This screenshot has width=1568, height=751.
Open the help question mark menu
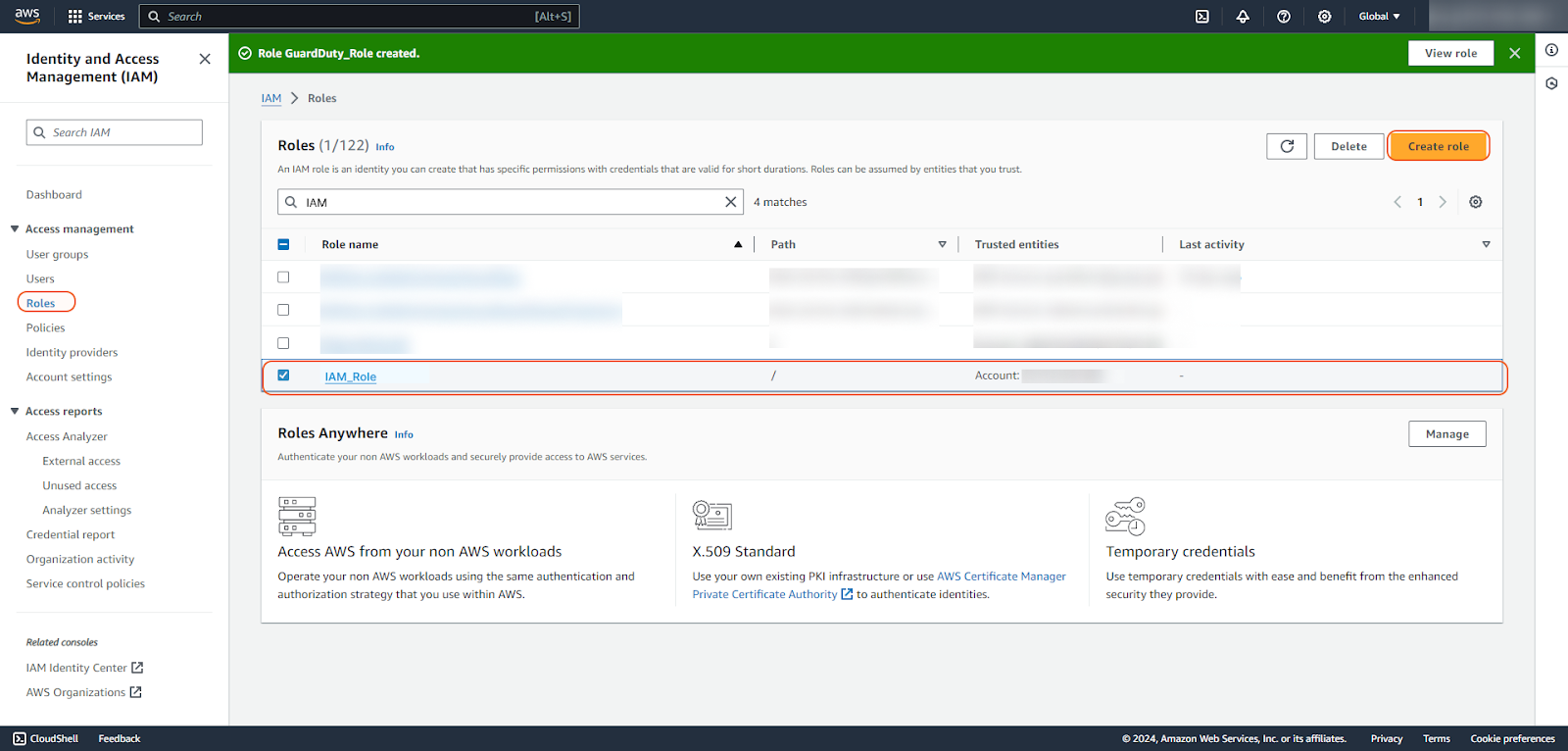[x=1284, y=17]
